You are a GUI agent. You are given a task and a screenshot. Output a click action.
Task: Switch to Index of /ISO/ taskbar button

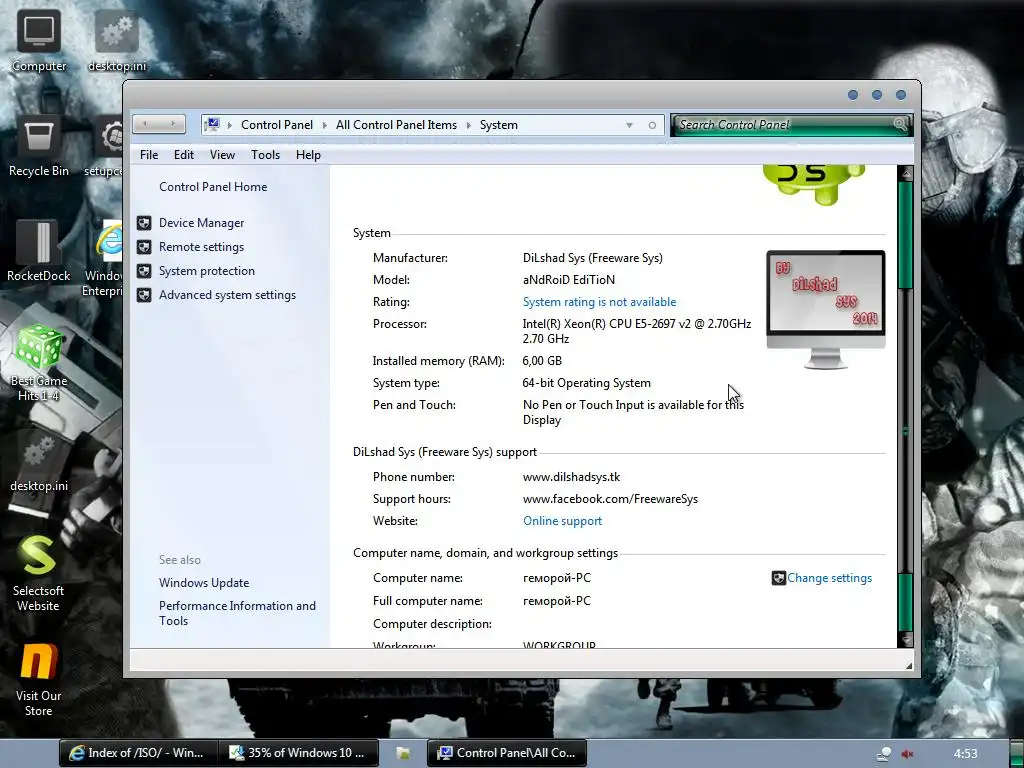(138, 753)
